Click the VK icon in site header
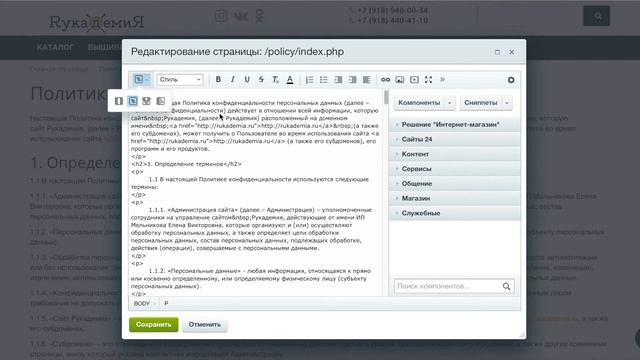Viewport: 640px width, 360px height. coord(241,16)
